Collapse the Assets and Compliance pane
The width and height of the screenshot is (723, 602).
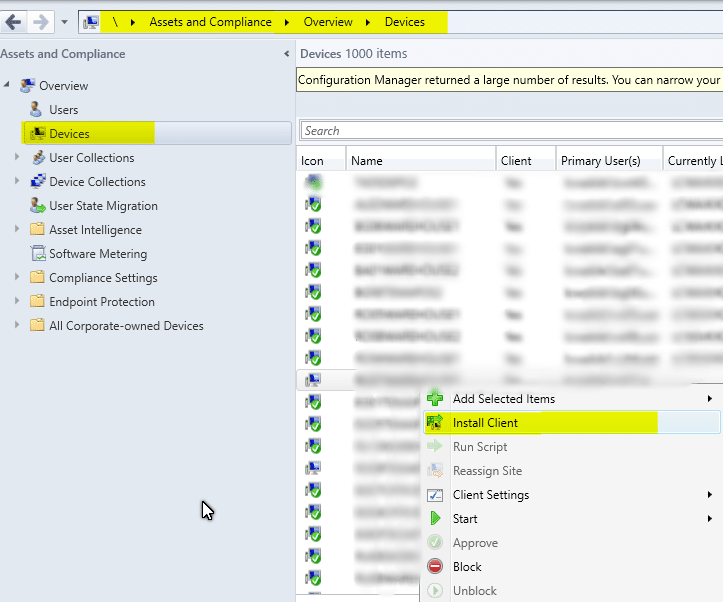(286, 54)
